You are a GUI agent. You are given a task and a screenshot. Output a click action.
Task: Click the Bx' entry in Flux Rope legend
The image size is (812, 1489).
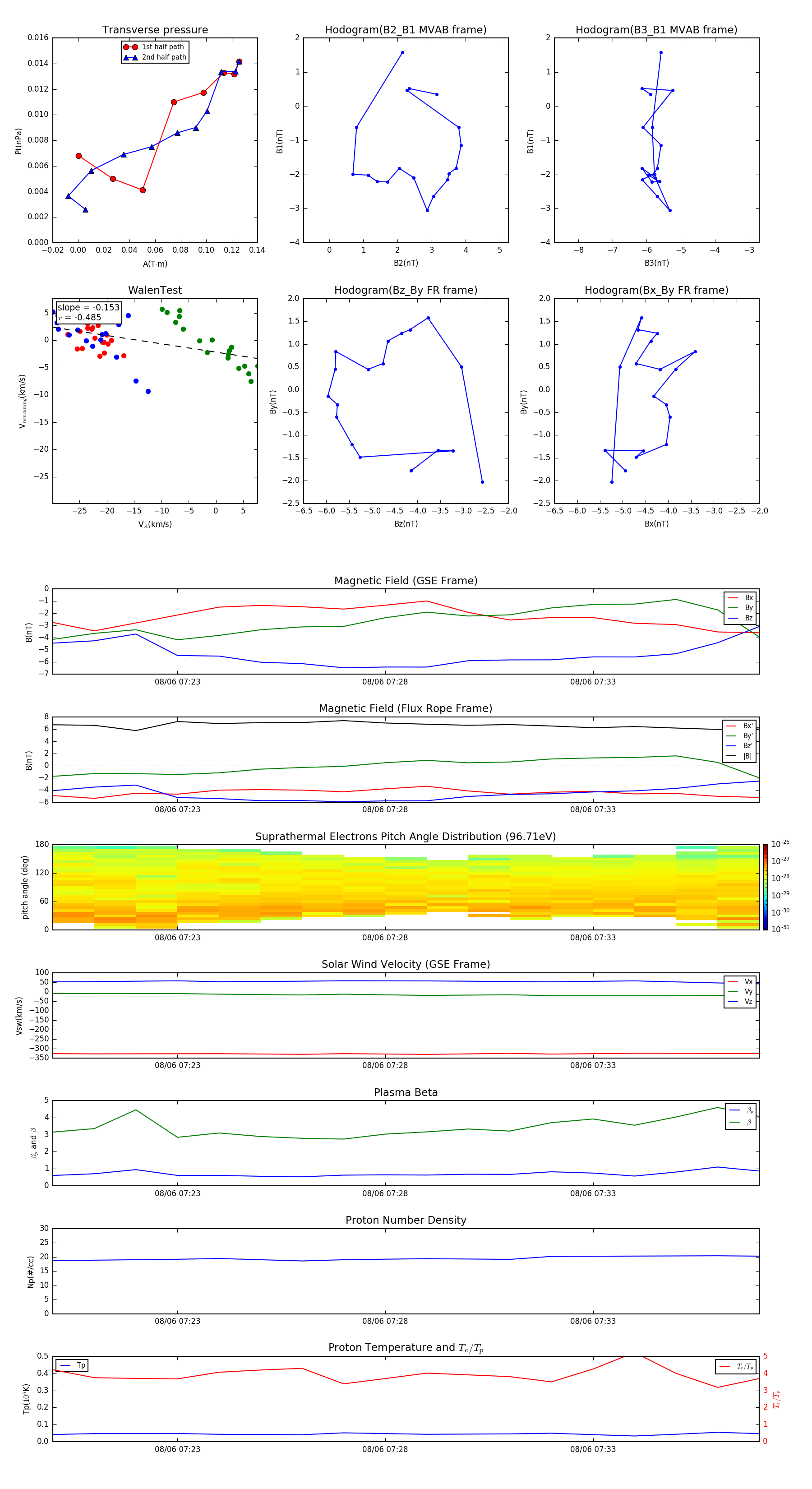[x=739, y=726]
